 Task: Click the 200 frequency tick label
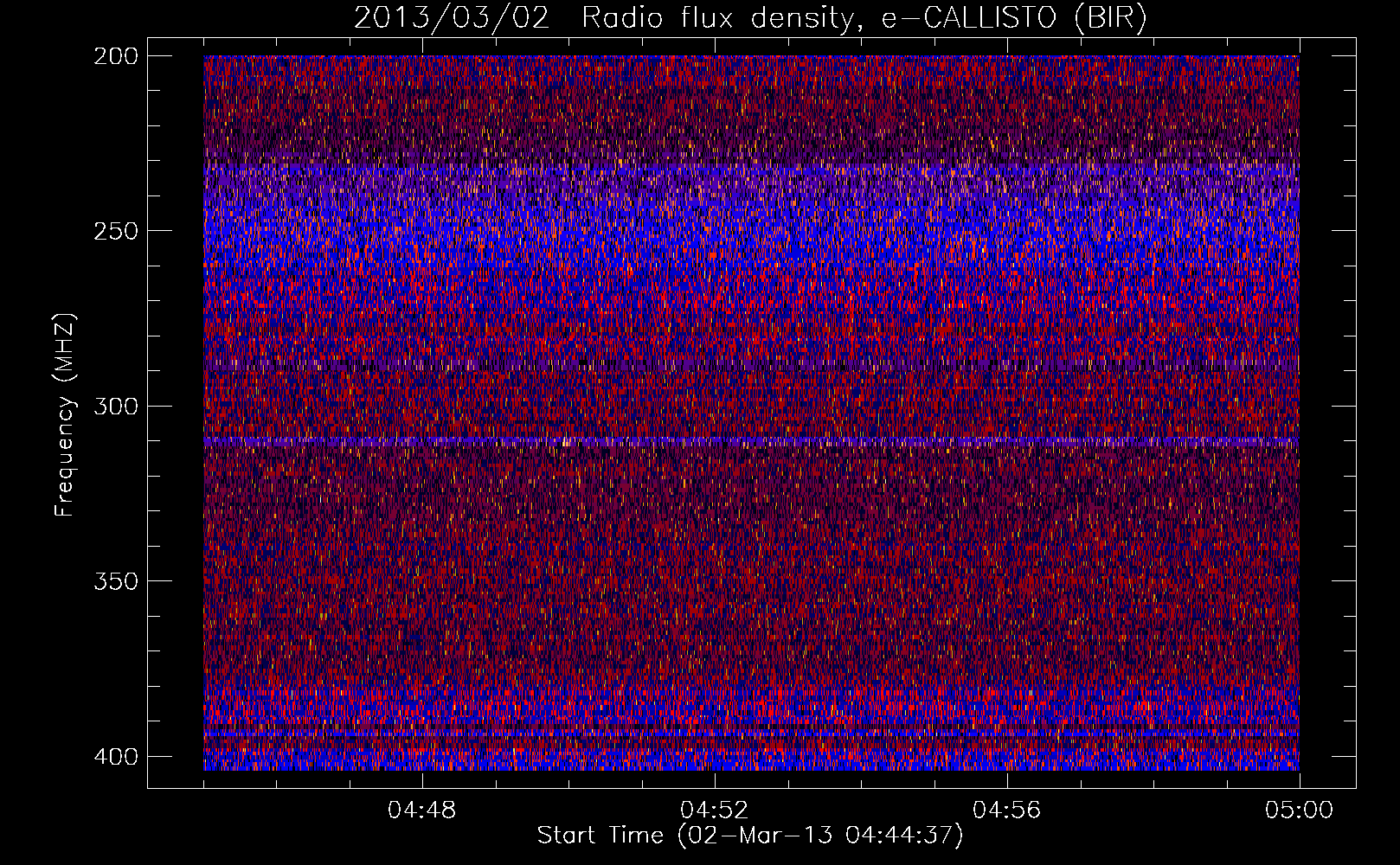(116, 56)
